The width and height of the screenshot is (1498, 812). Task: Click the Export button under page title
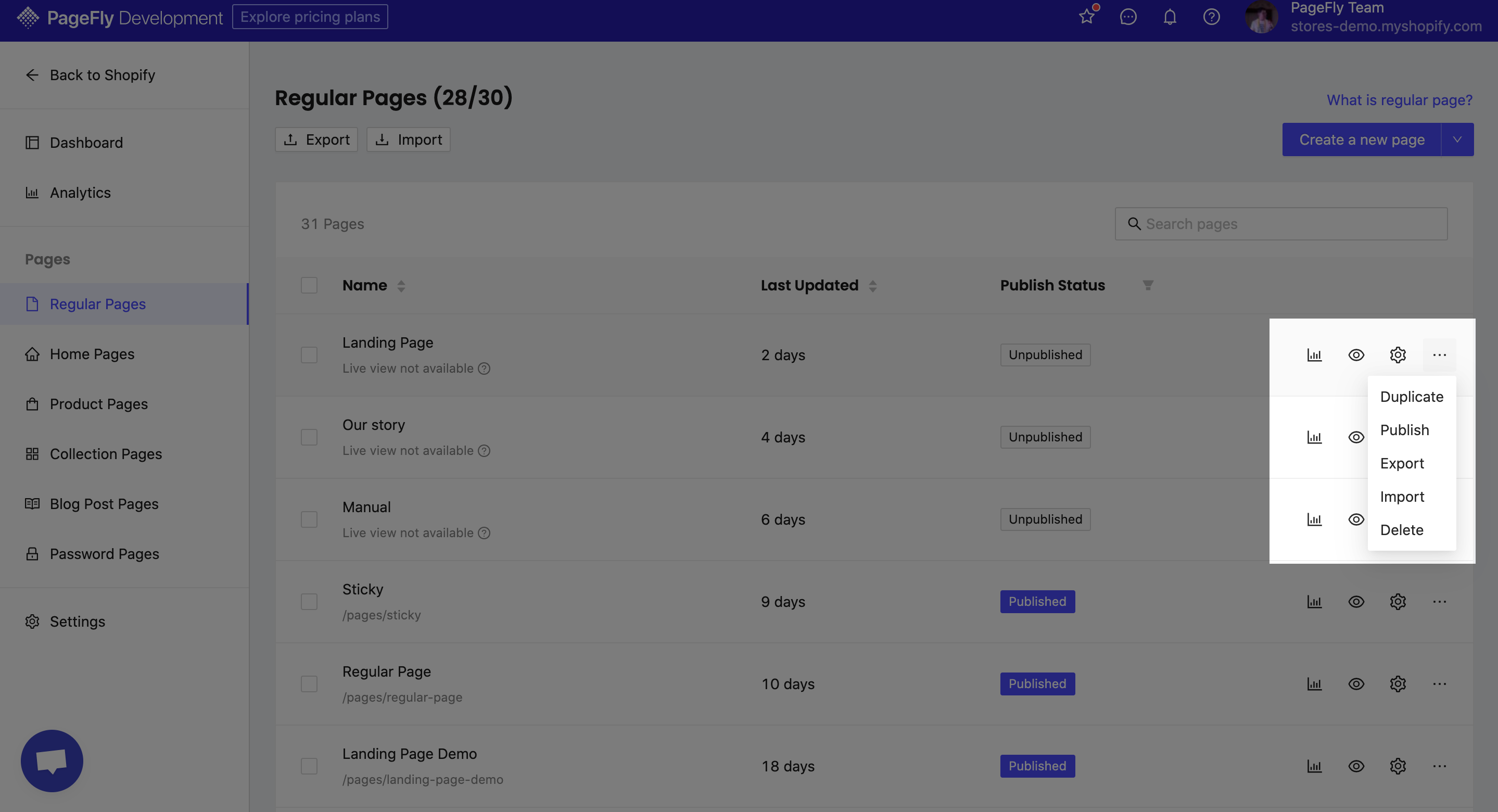(316, 139)
